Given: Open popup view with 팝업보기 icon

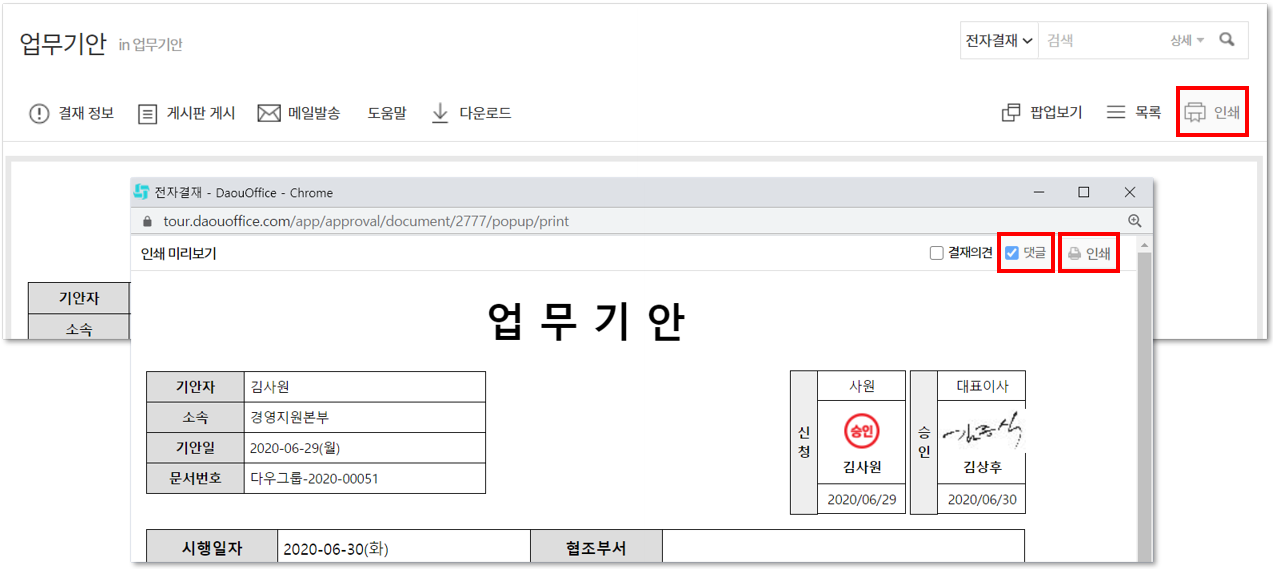Looking at the screenshot, I should point(1011,113).
